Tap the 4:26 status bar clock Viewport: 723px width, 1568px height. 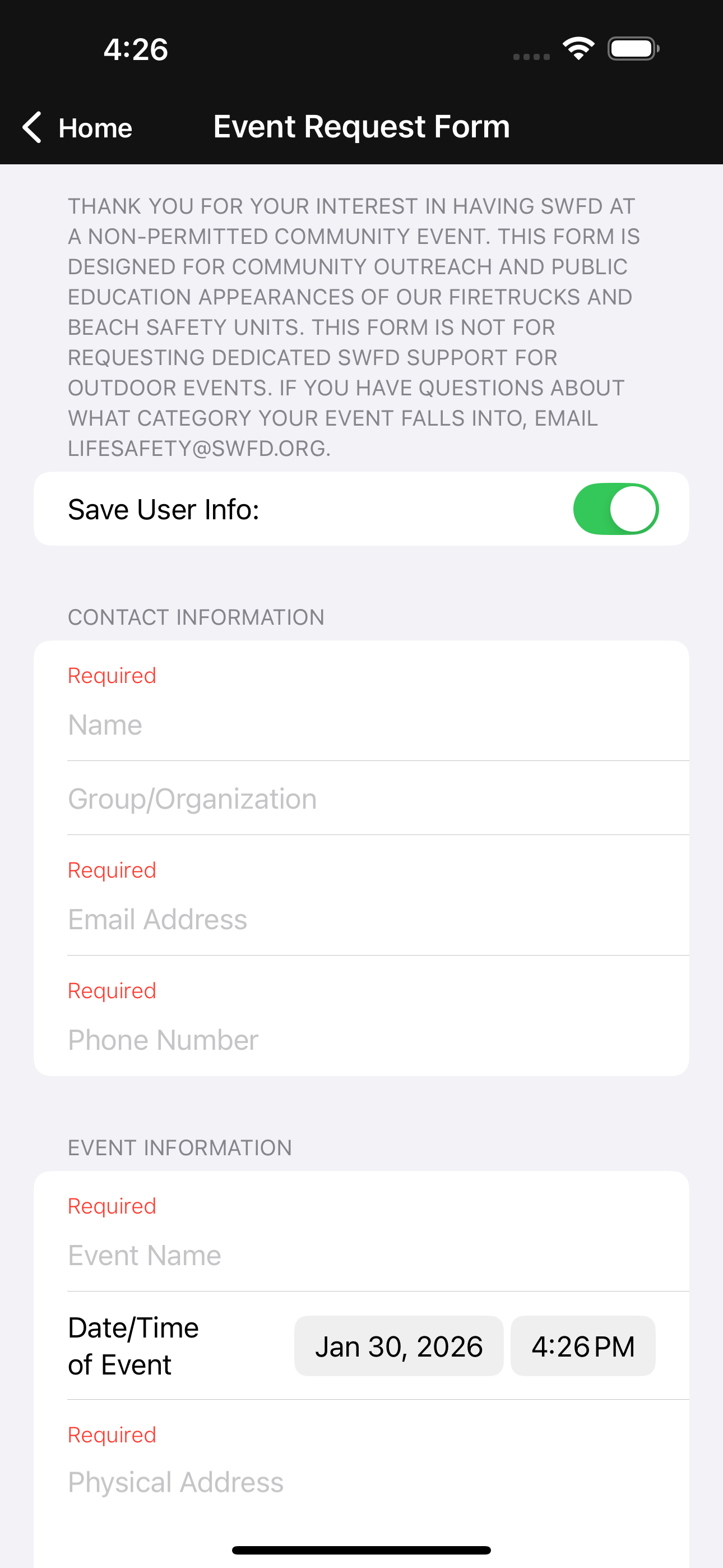(136, 49)
